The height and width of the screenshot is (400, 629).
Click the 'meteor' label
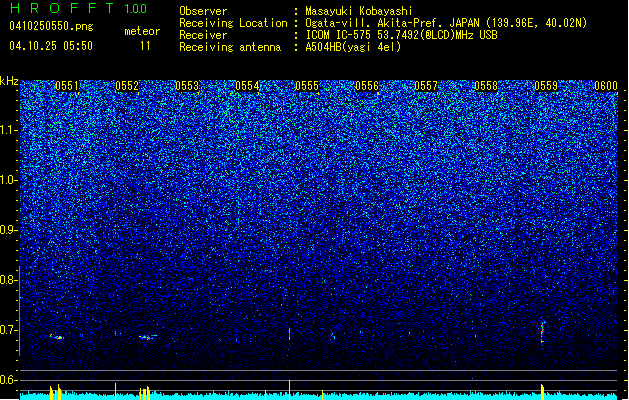coord(142,31)
